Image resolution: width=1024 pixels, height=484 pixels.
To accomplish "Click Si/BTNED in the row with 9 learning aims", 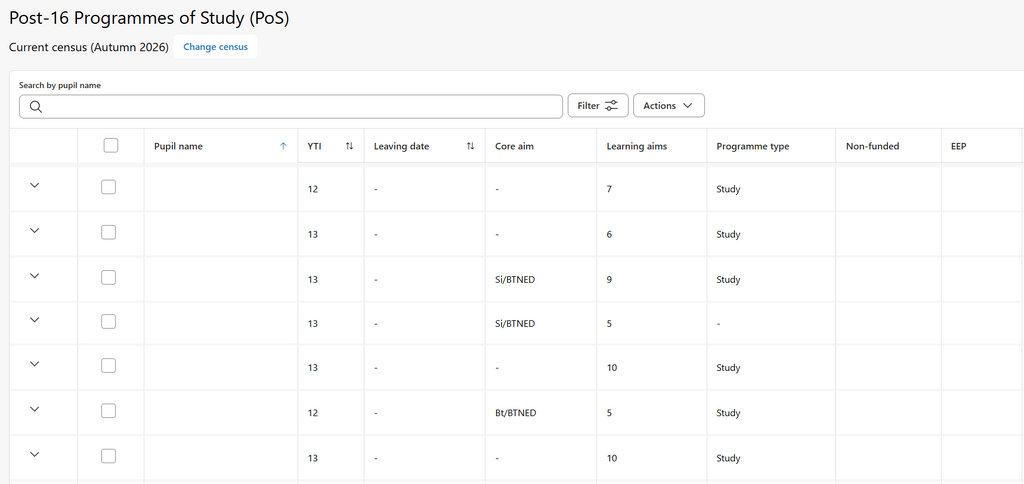I will 515,280.
